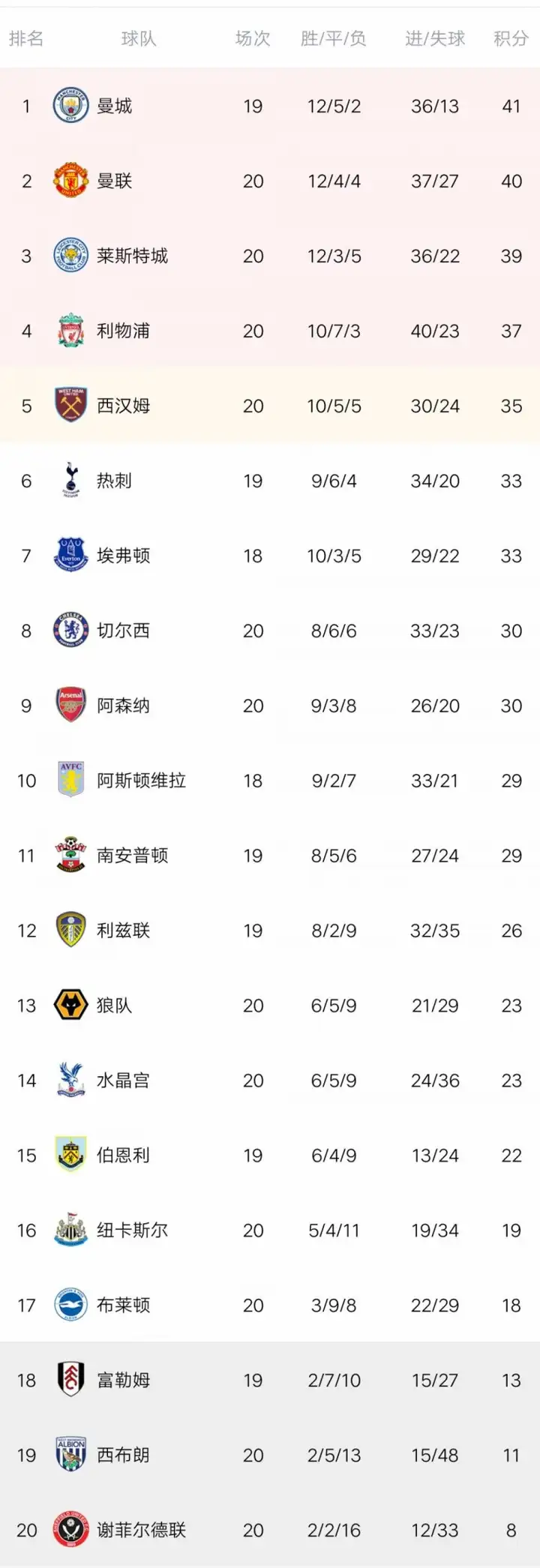Click the Manchester City club crest
Image resolution: width=540 pixels, height=1568 pixels.
[x=71, y=106]
